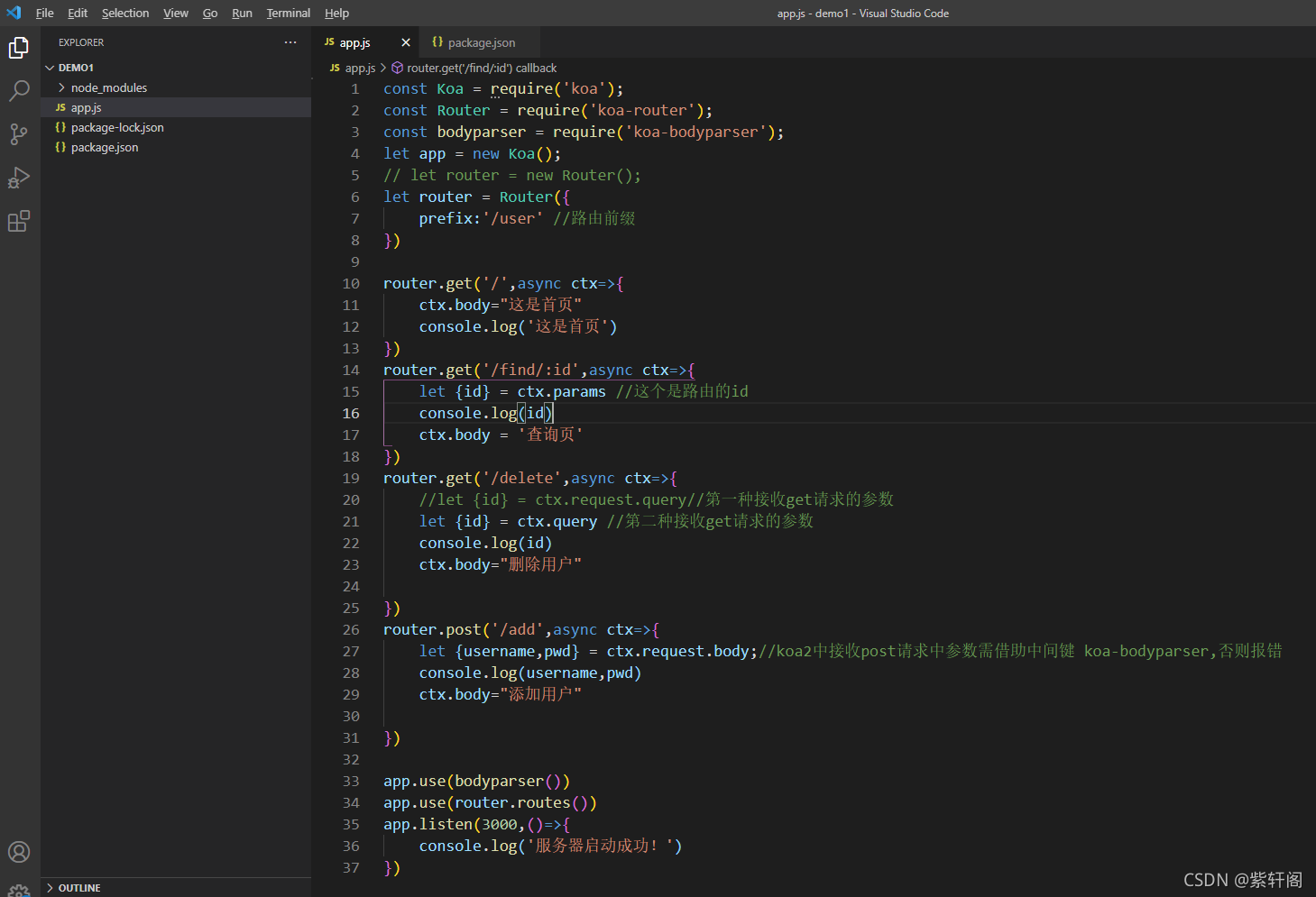Click app.listen(3000 on line 35
1316x897 pixels.
(450, 824)
